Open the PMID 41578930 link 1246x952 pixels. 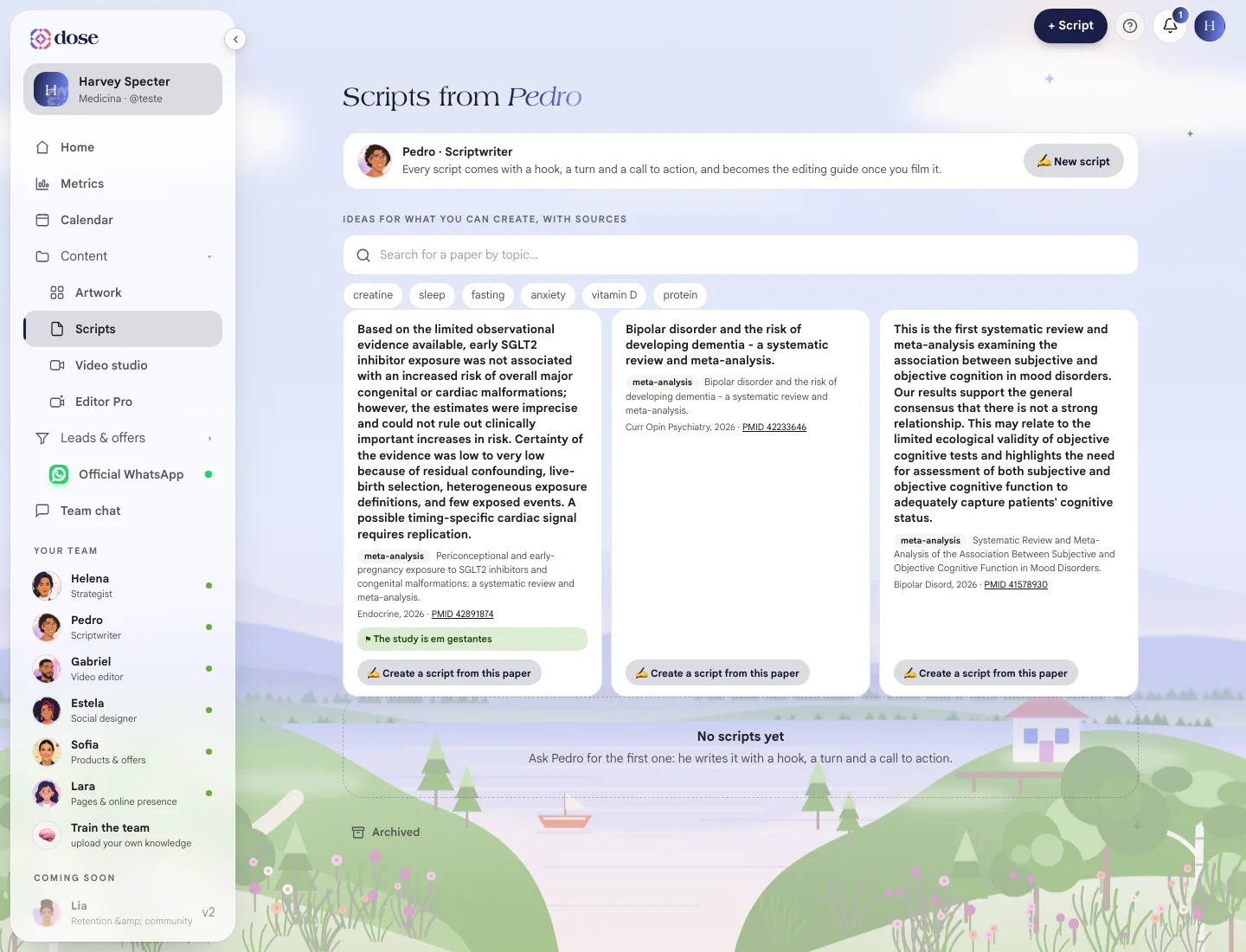(1016, 585)
